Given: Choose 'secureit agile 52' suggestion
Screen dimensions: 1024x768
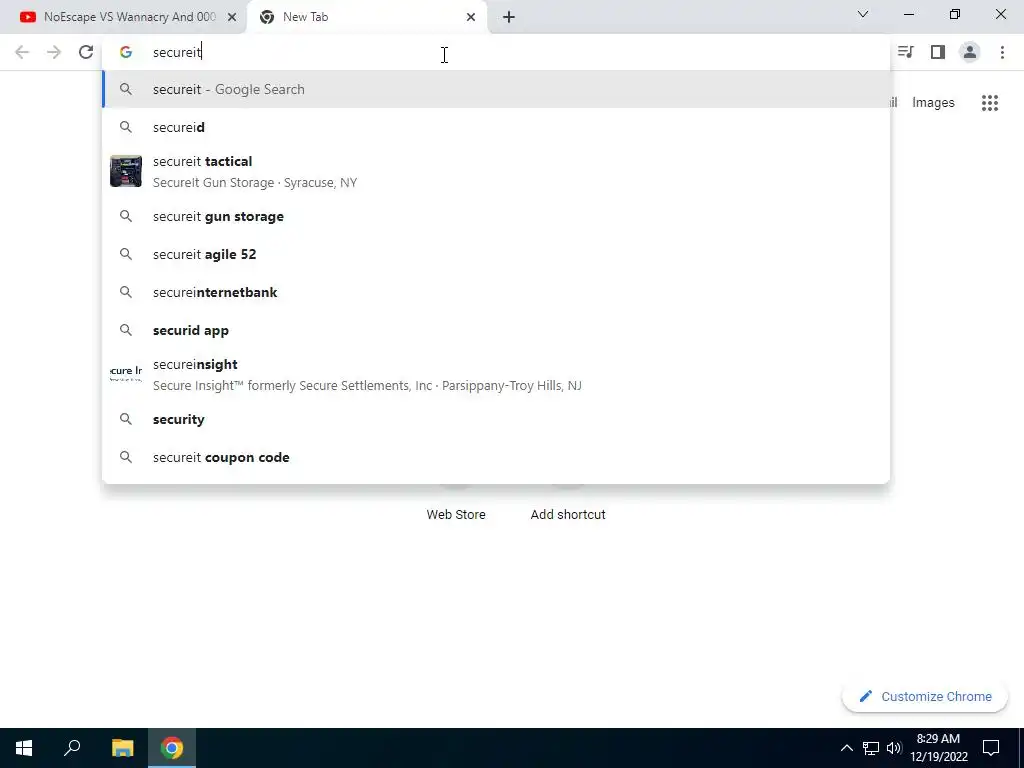Looking at the screenshot, I should pos(496,254).
